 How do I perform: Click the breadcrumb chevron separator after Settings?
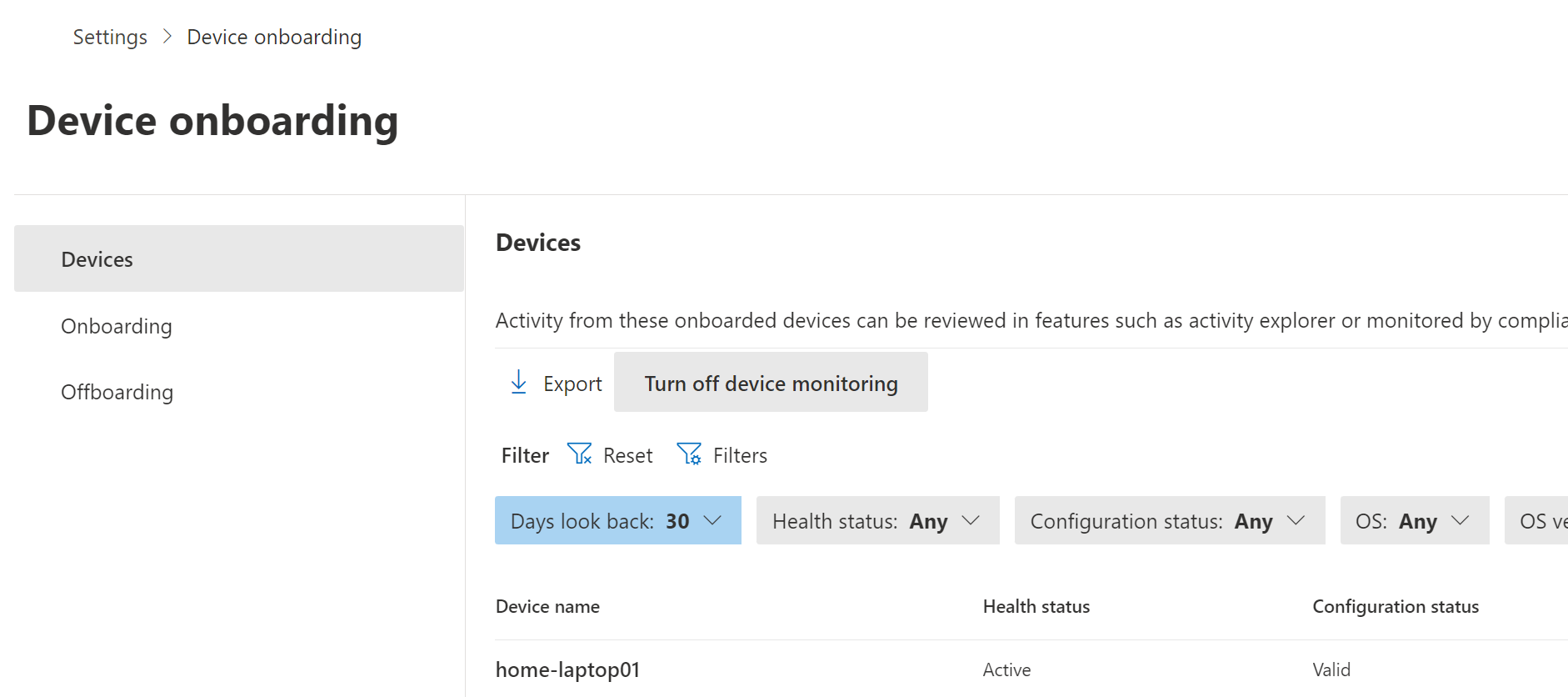coord(167,37)
